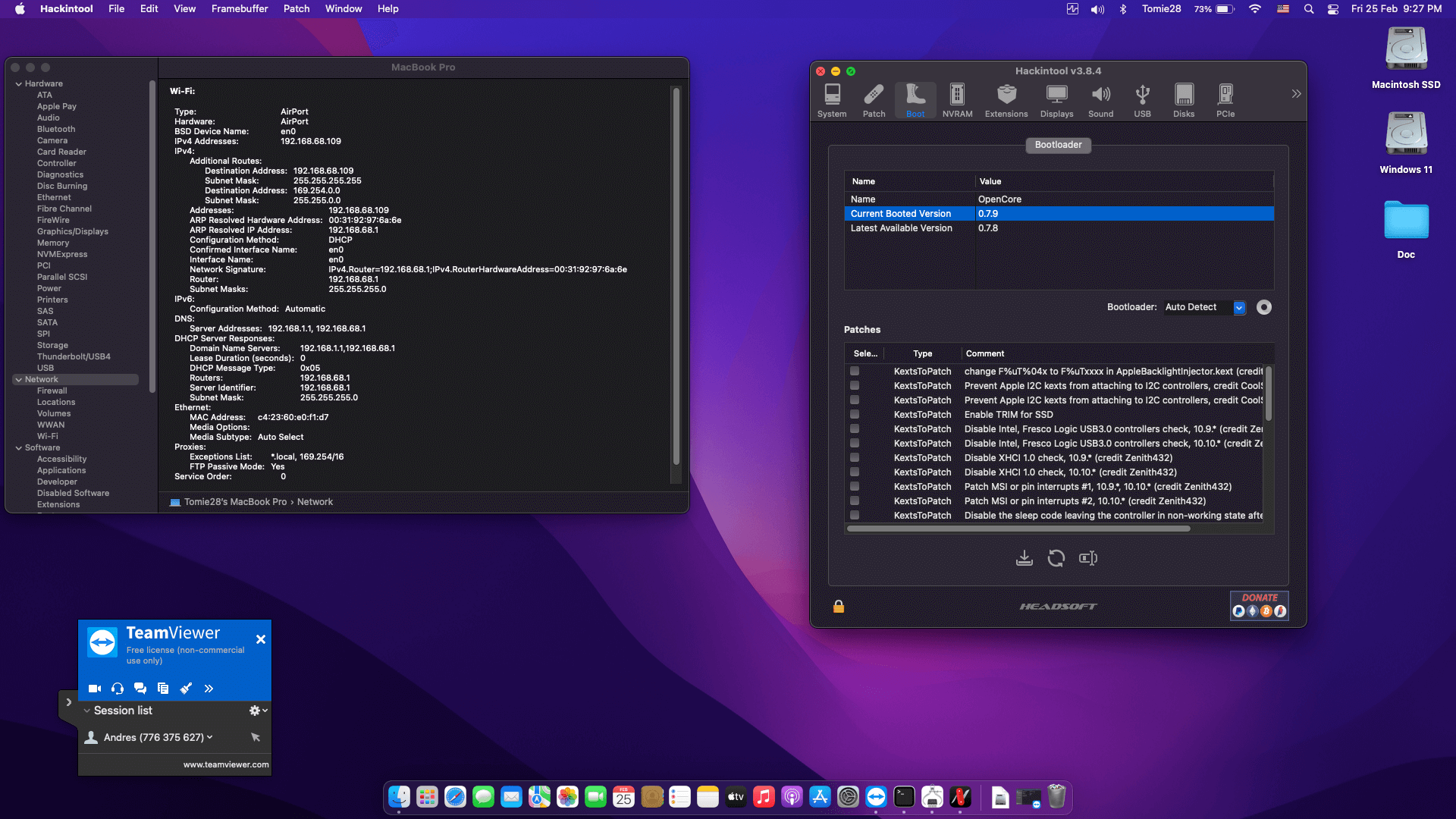Click the refresh icon below Patches list

tap(1056, 558)
